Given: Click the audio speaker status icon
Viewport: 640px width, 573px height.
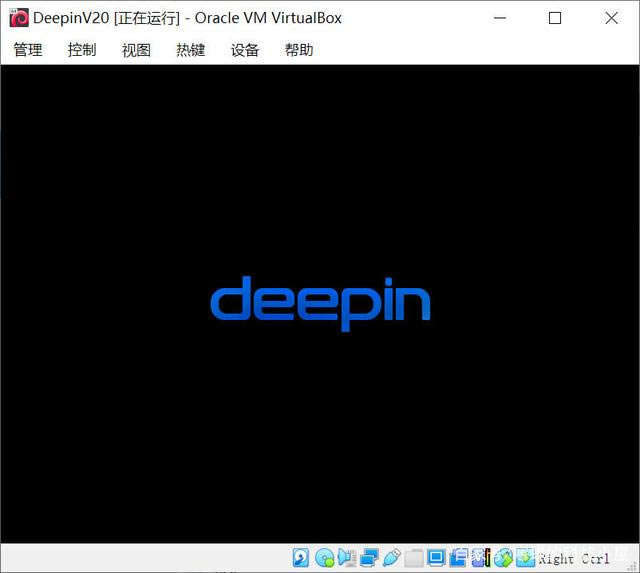Looking at the screenshot, I should (347, 558).
